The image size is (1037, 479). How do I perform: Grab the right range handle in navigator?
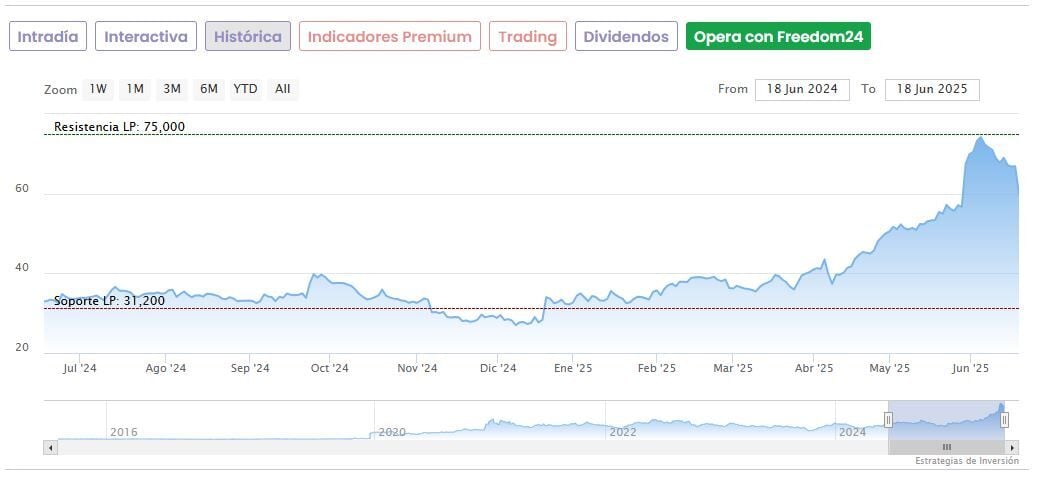point(1004,420)
